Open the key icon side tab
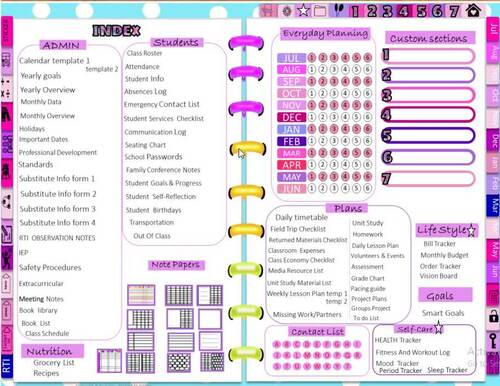This screenshot has width=500, height=386. [493, 341]
